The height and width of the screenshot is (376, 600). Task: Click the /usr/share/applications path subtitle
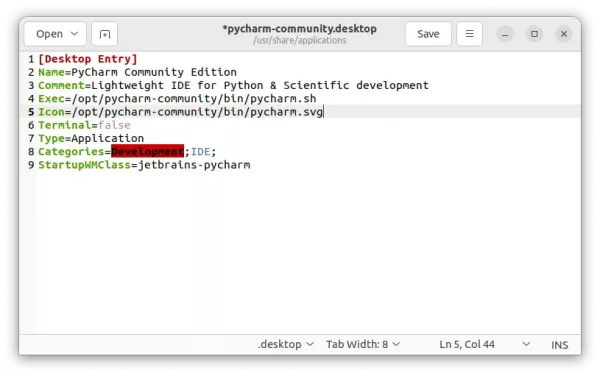point(300,40)
